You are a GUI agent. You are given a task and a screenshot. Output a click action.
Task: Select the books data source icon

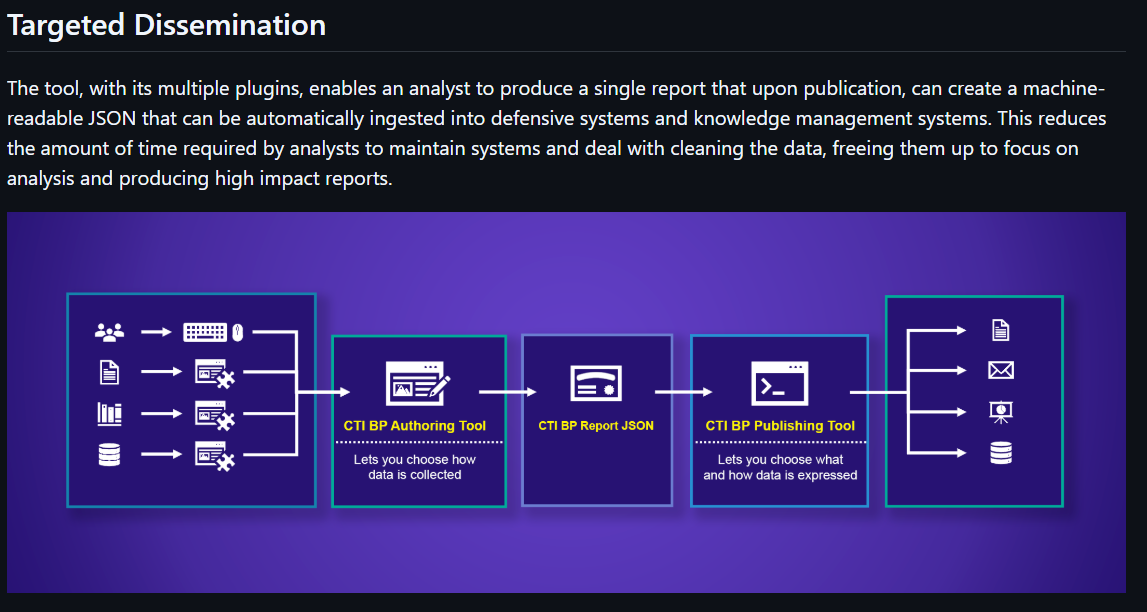click(x=108, y=412)
